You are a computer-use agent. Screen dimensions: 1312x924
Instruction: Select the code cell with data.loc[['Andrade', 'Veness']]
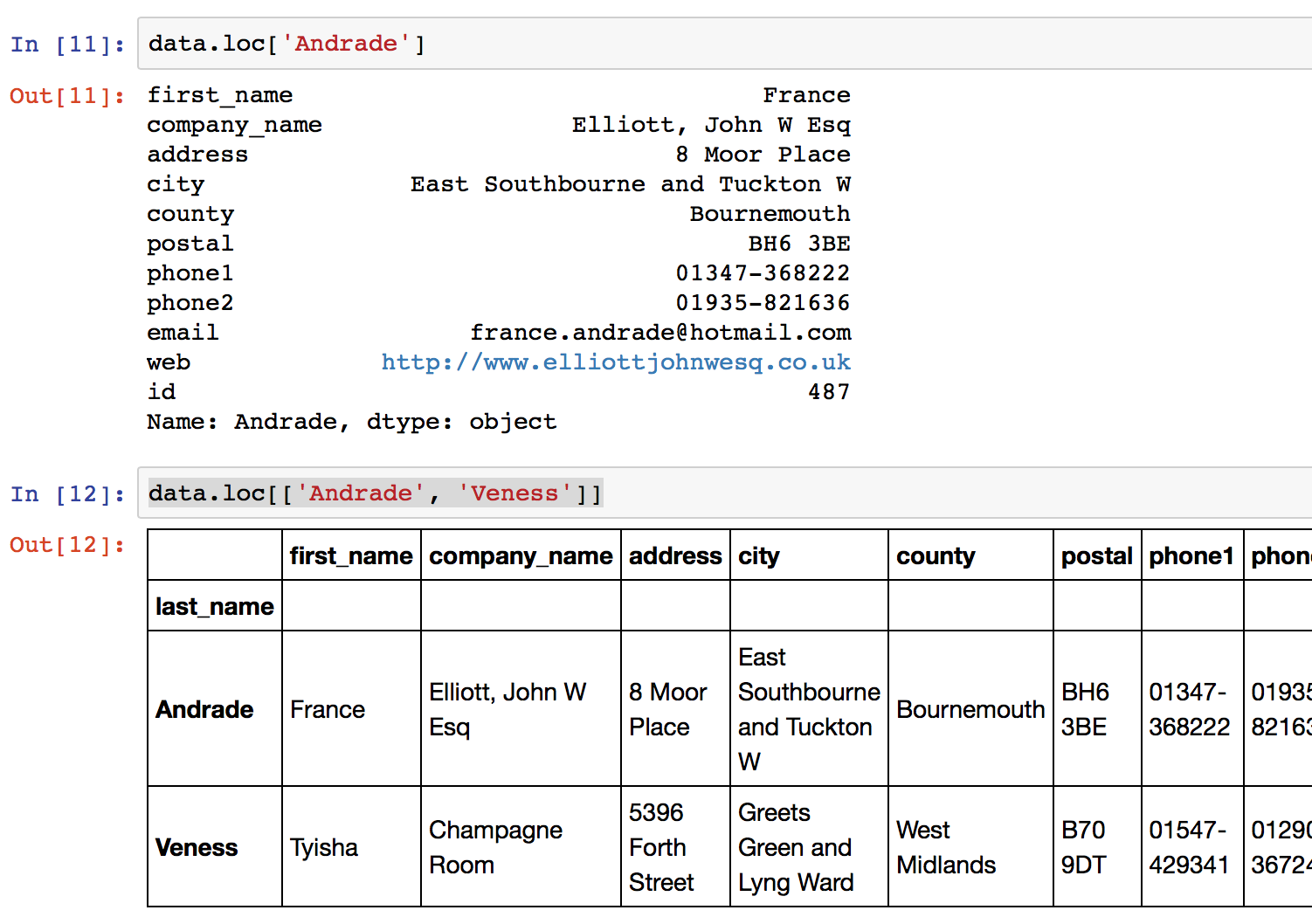click(x=374, y=493)
